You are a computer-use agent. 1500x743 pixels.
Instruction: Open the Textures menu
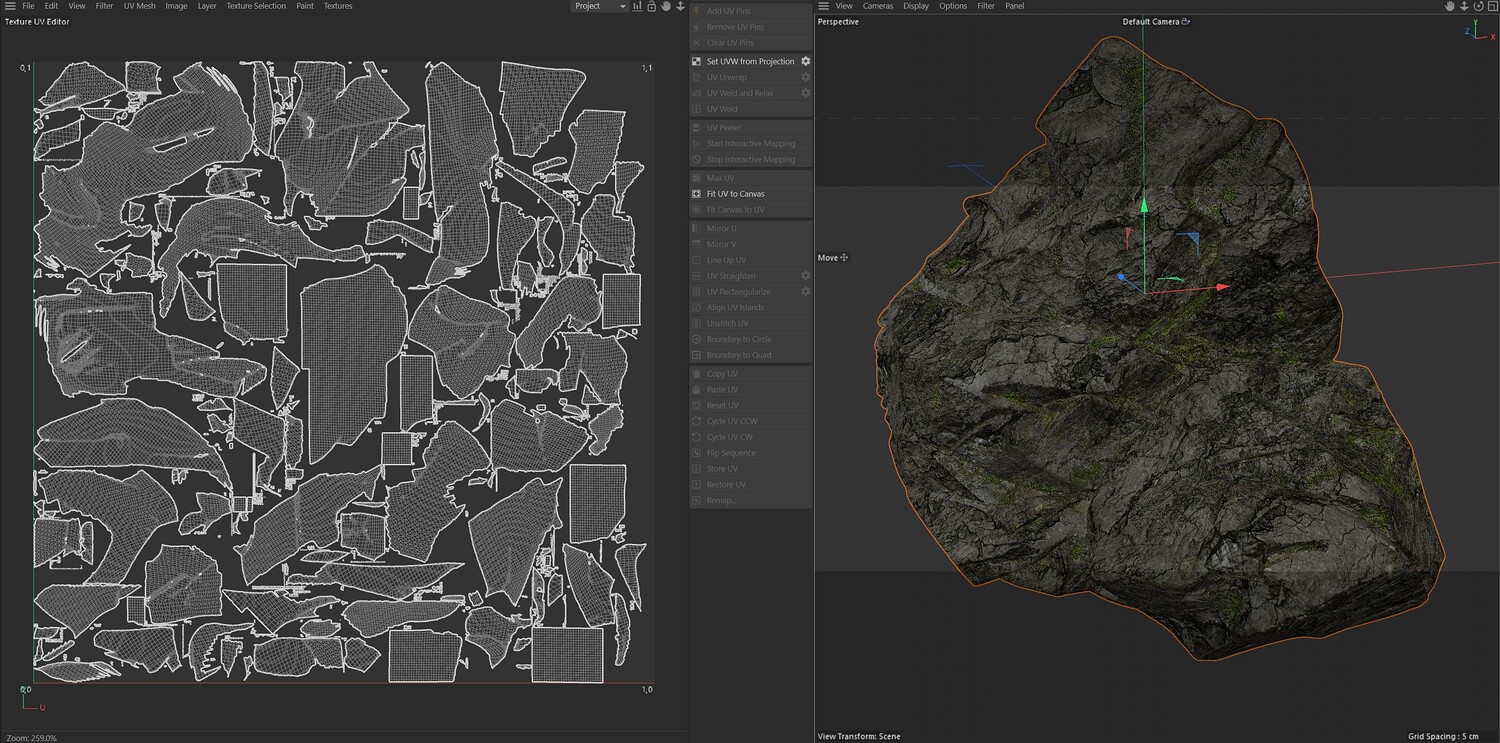coord(338,6)
